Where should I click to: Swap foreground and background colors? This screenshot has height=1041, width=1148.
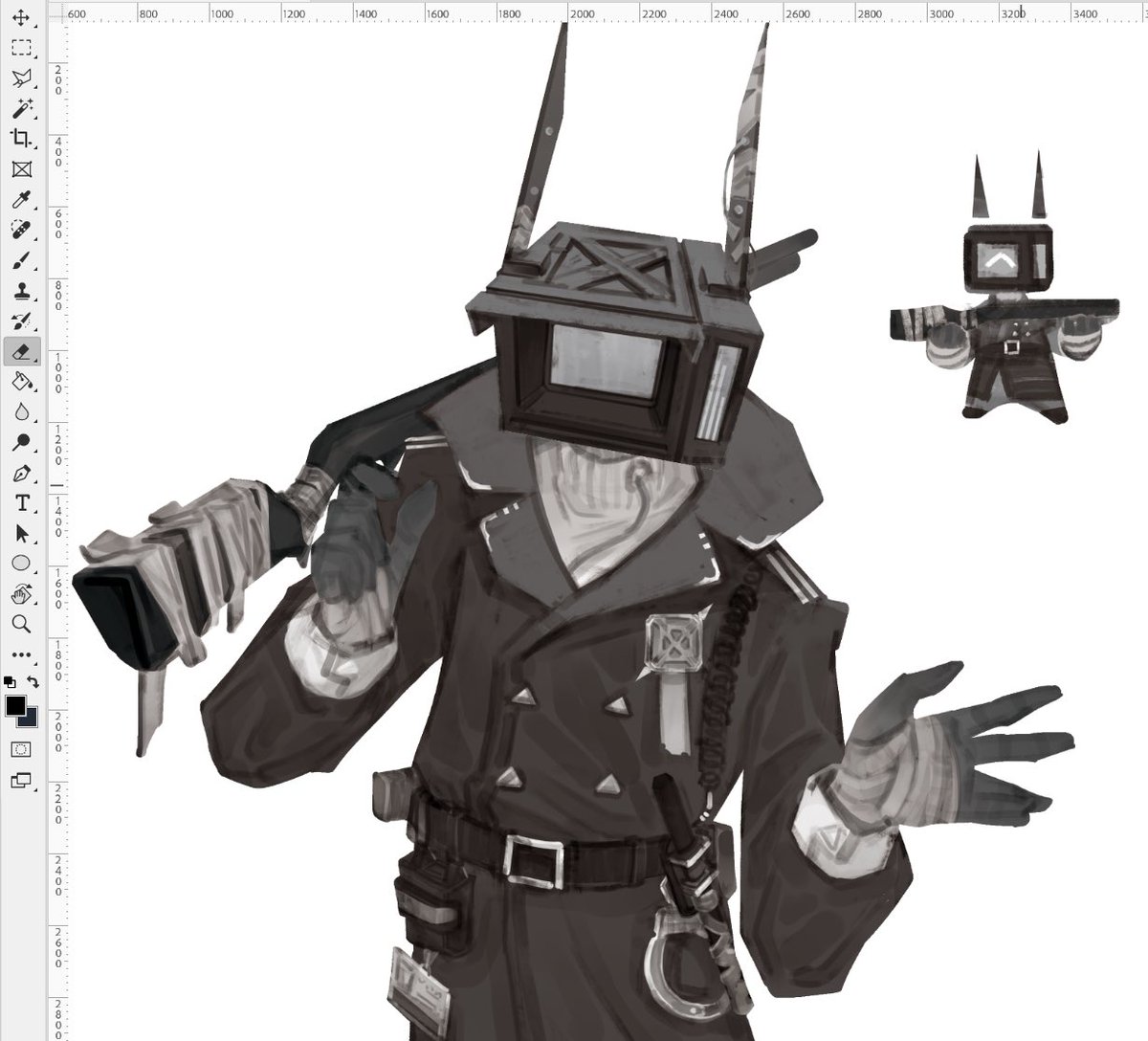pyautogui.click(x=33, y=682)
